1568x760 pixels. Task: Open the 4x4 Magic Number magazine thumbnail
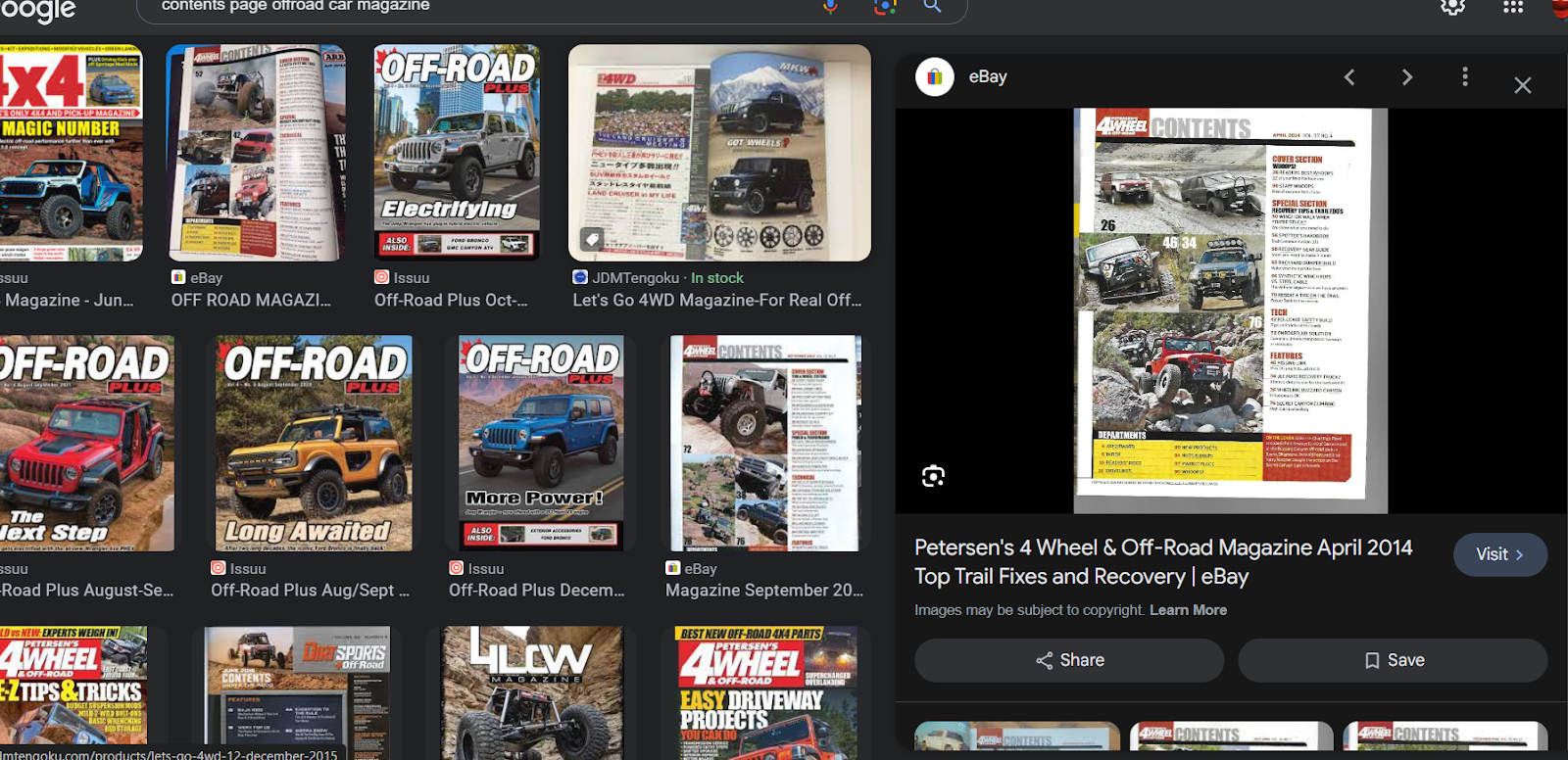tap(71, 152)
